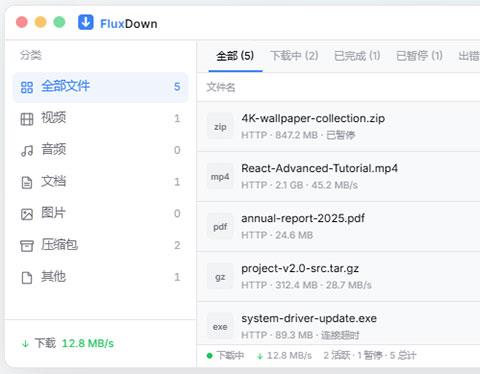Click the 分类 sidebar heading
The image size is (480, 374).
pos(31,55)
